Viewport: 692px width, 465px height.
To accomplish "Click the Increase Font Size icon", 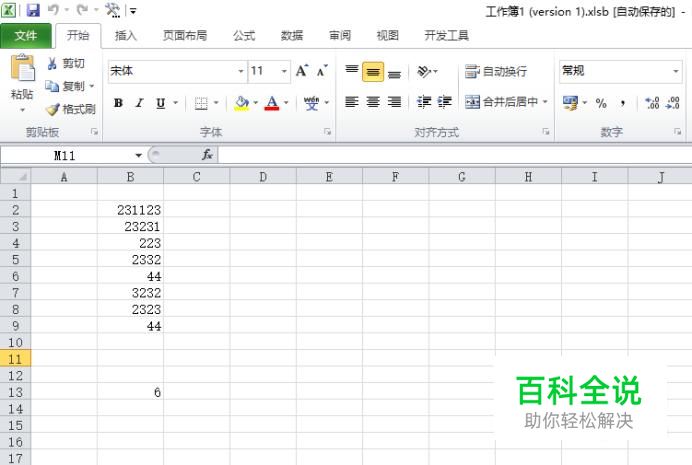I will coord(302,71).
